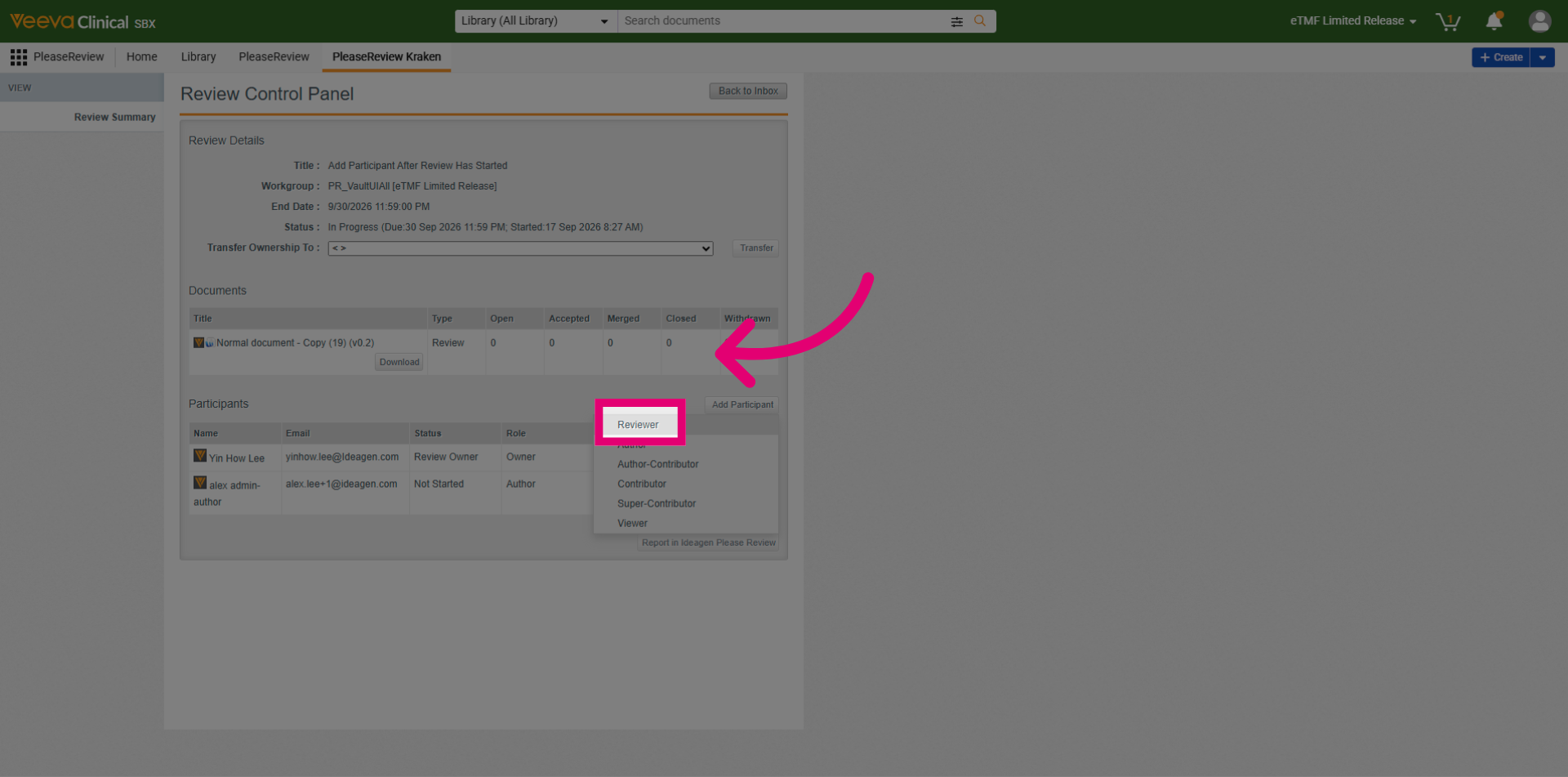1568x777 pixels.
Task: Click the icon beside Yin How Lee
Action: pos(199,456)
